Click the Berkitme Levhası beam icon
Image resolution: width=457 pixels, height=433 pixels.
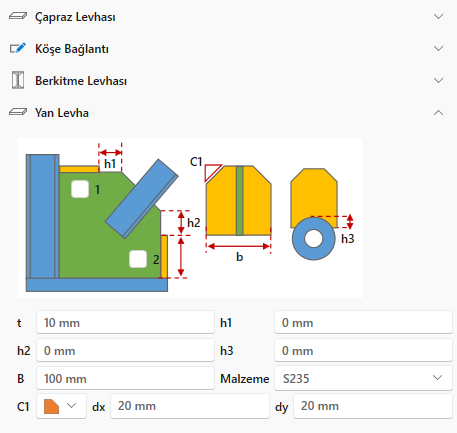(x=18, y=80)
